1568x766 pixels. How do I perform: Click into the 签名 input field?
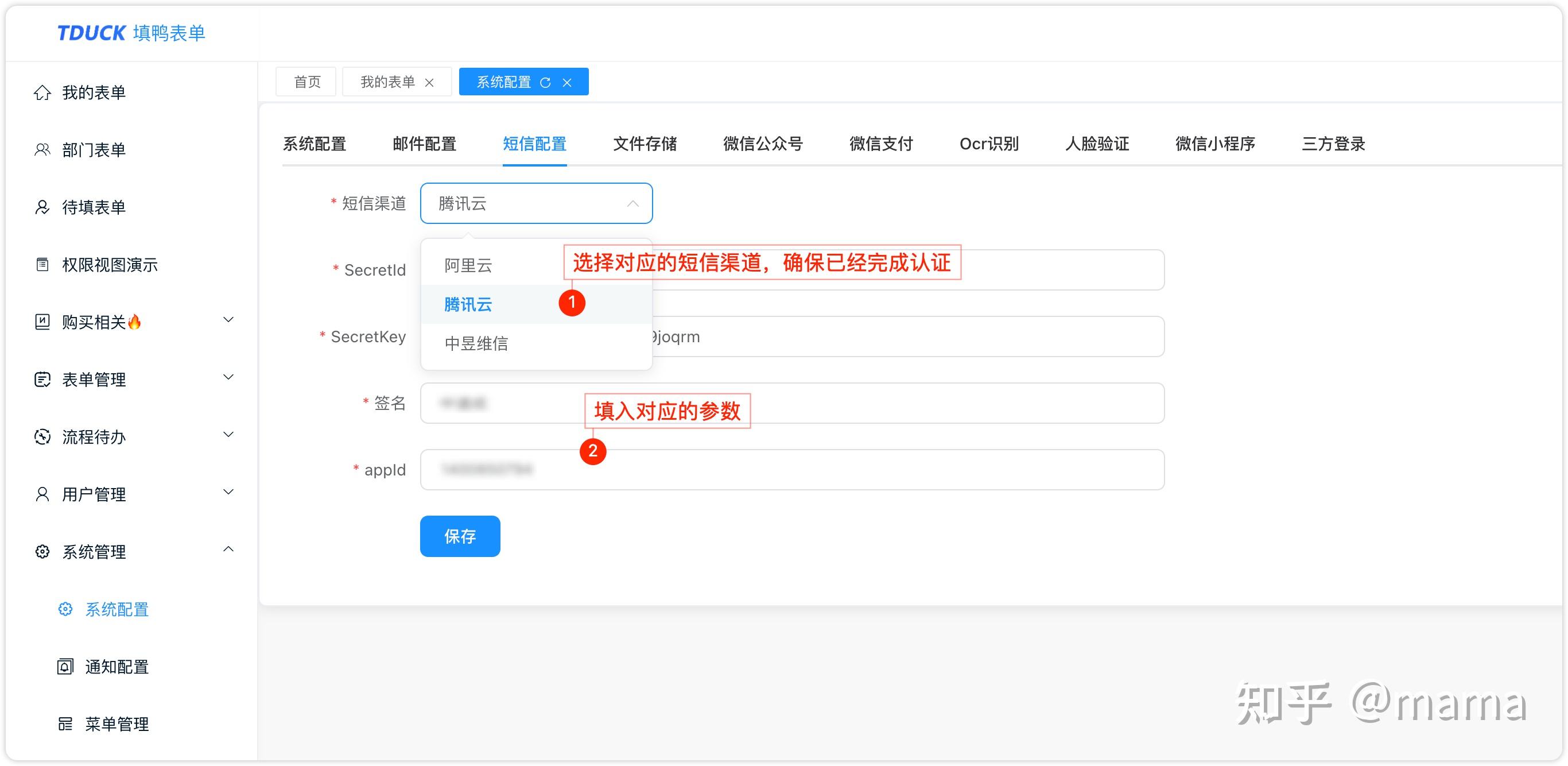(x=792, y=403)
